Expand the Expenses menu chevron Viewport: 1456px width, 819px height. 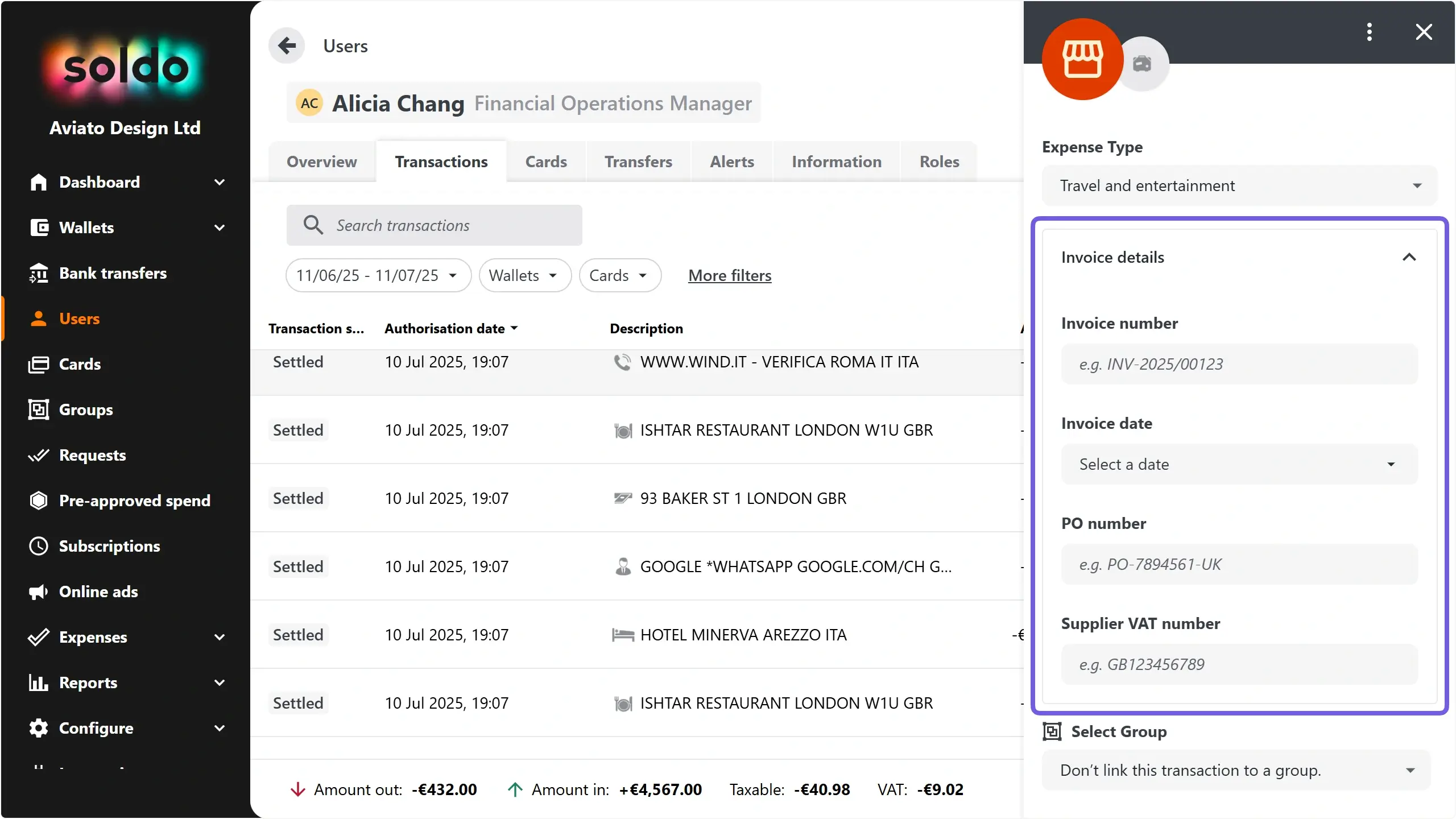point(220,637)
